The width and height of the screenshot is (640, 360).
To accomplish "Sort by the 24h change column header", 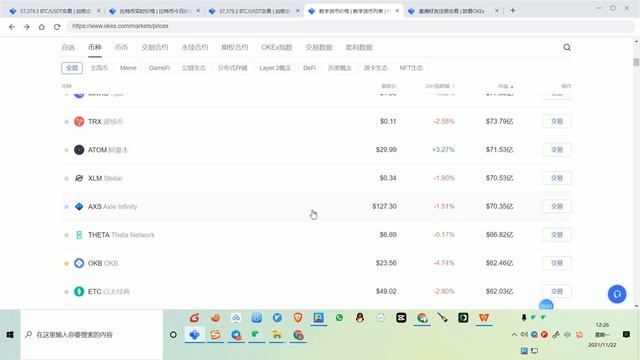I will 440,86.
